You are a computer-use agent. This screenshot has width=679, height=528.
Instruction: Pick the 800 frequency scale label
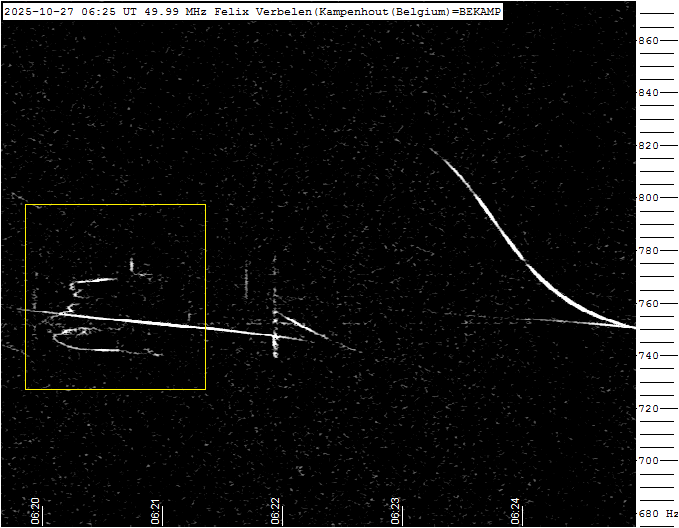(x=649, y=198)
